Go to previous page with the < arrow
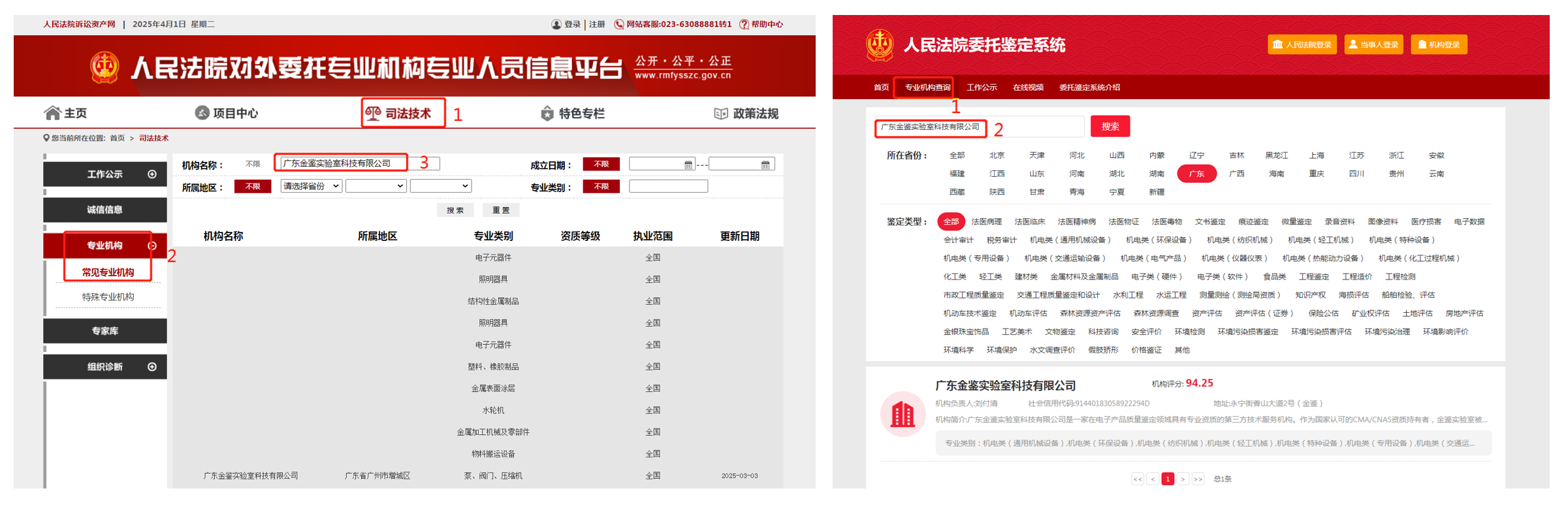 (x=1153, y=479)
